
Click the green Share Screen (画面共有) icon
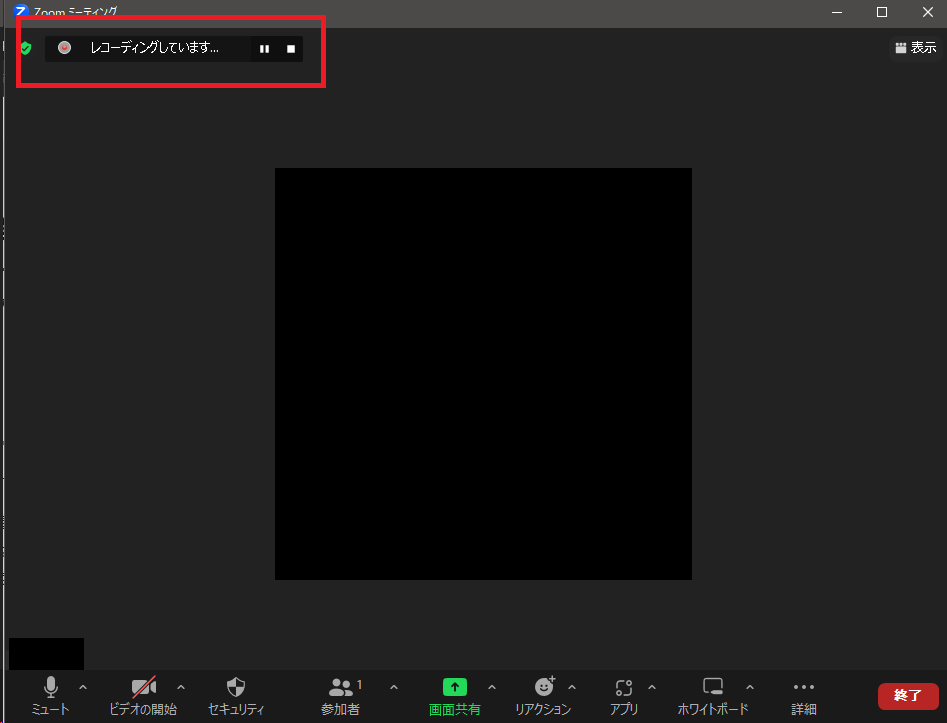(x=454, y=688)
